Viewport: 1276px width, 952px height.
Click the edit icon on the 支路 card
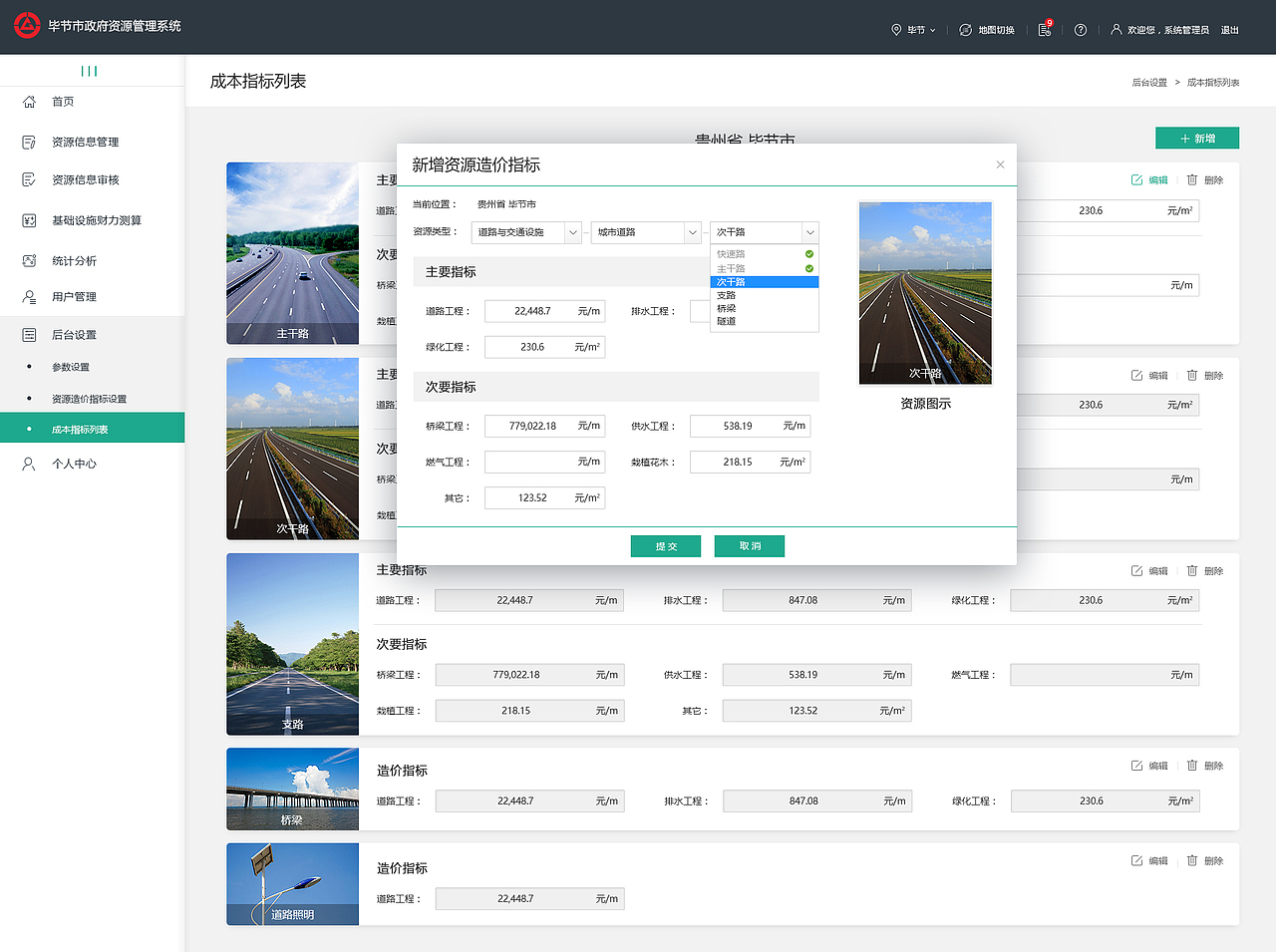pyautogui.click(x=1136, y=571)
